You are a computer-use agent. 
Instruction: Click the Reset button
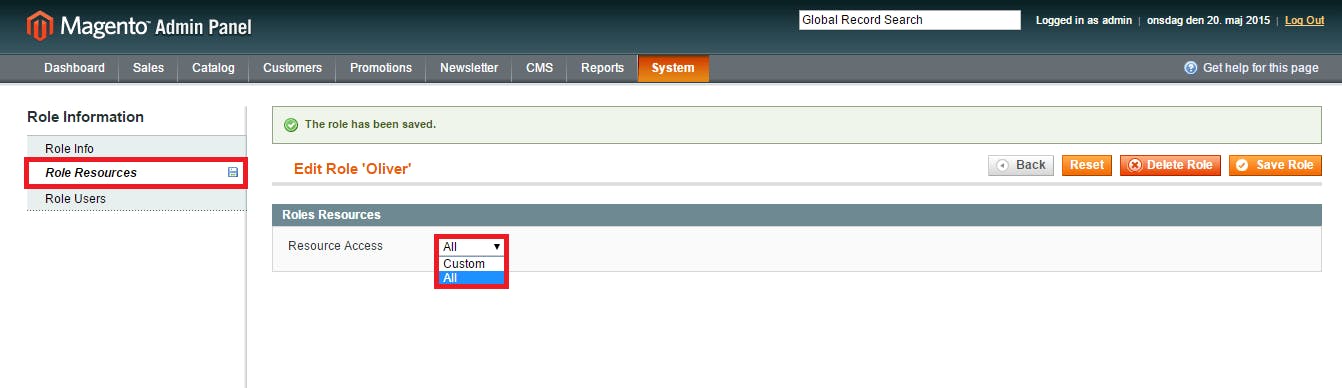pos(1087,165)
